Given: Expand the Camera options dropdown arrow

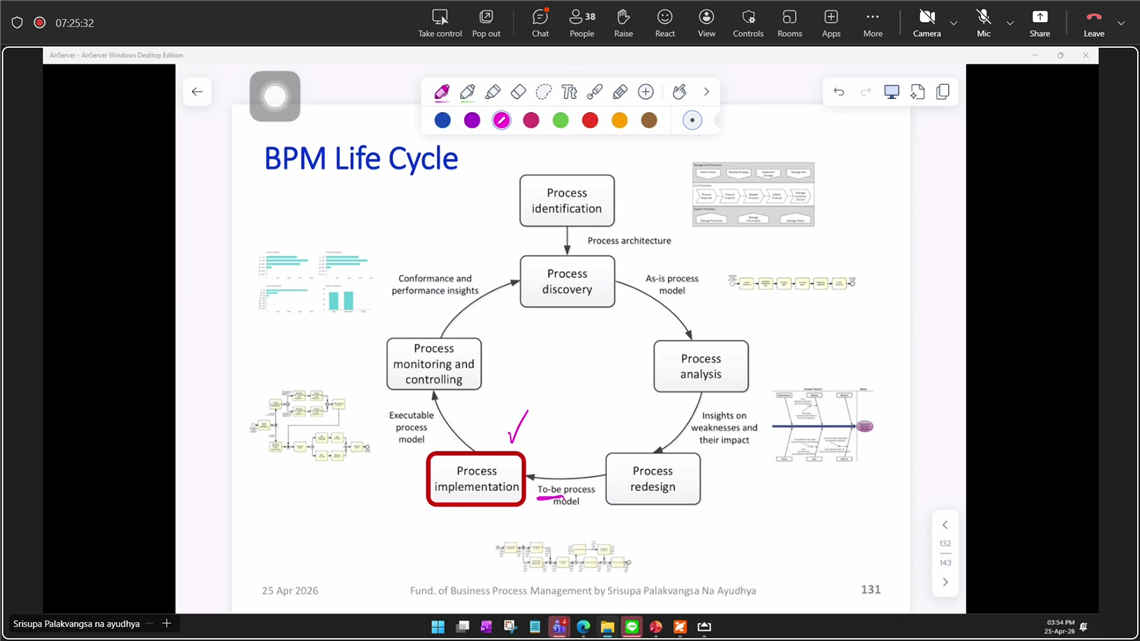Looking at the screenshot, I should click(x=953, y=22).
